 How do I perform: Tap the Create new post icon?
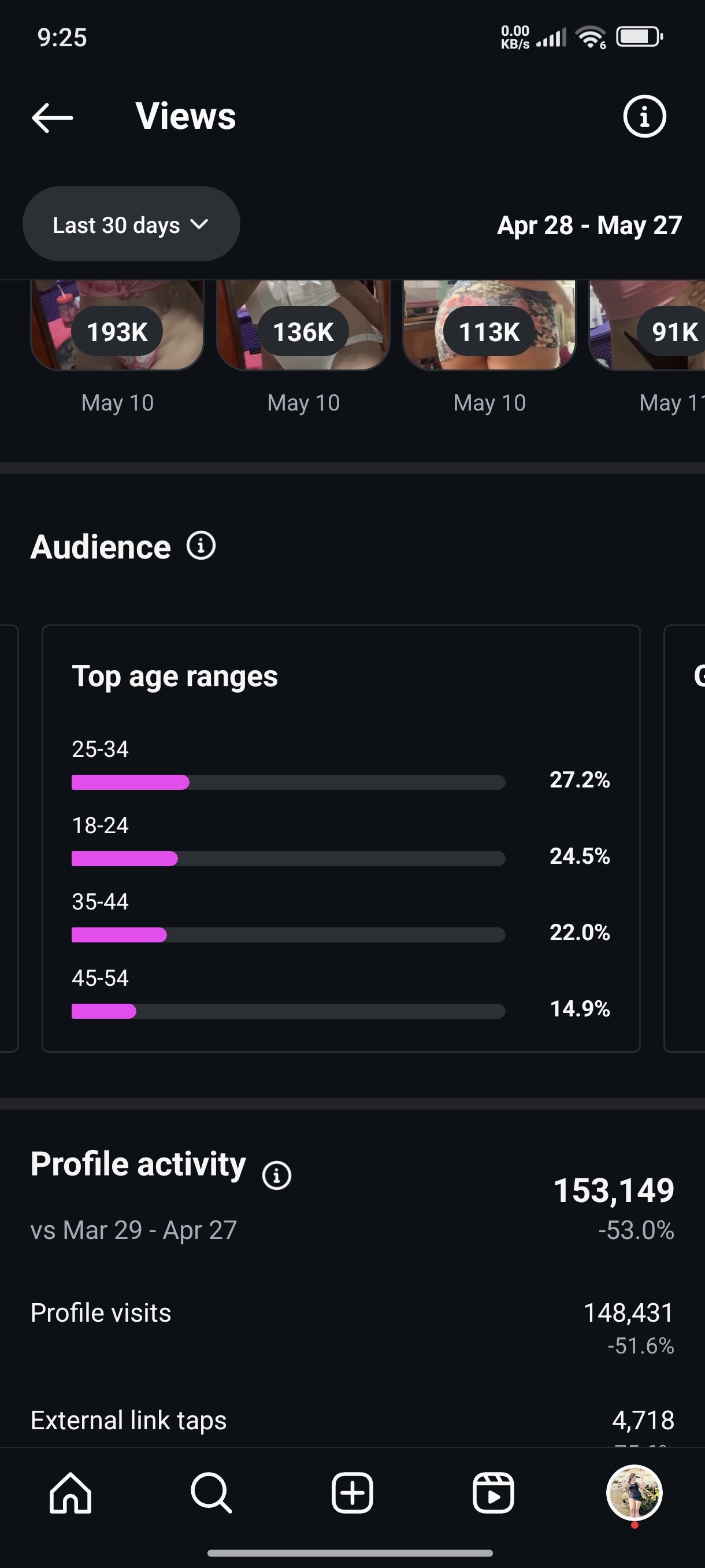pyautogui.click(x=352, y=1493)
